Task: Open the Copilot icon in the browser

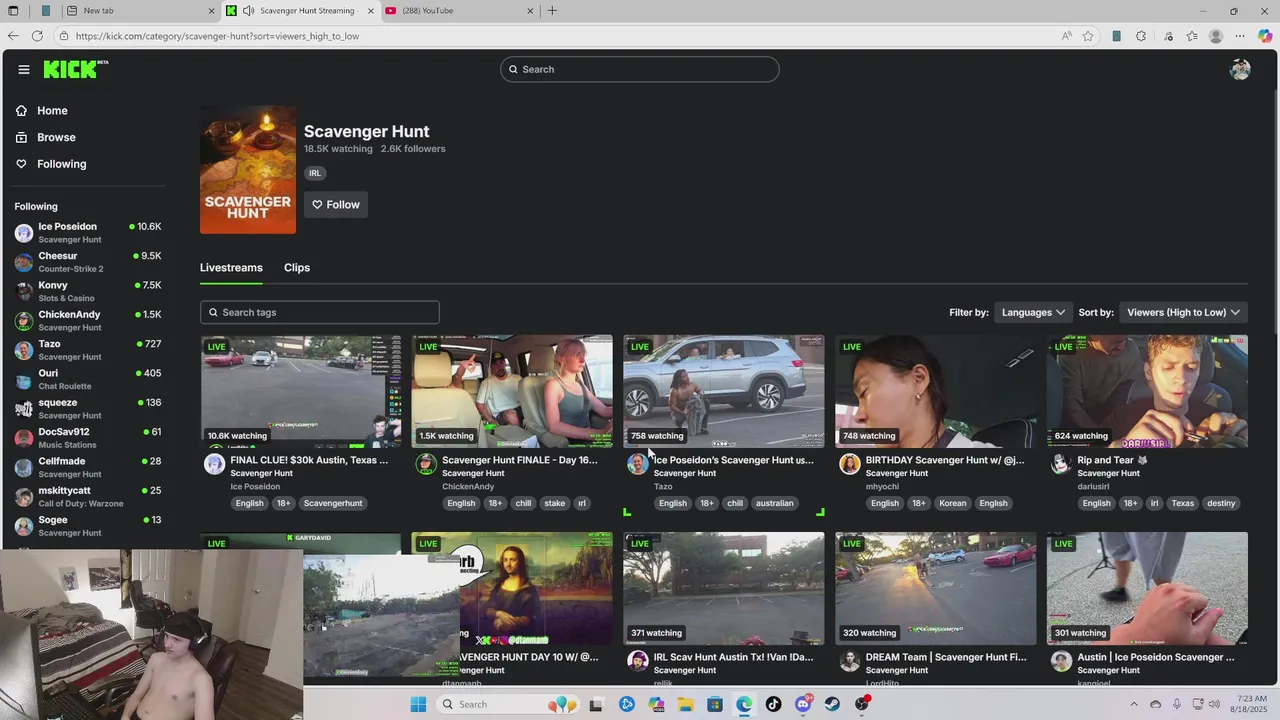Action: pos(1265,36)
